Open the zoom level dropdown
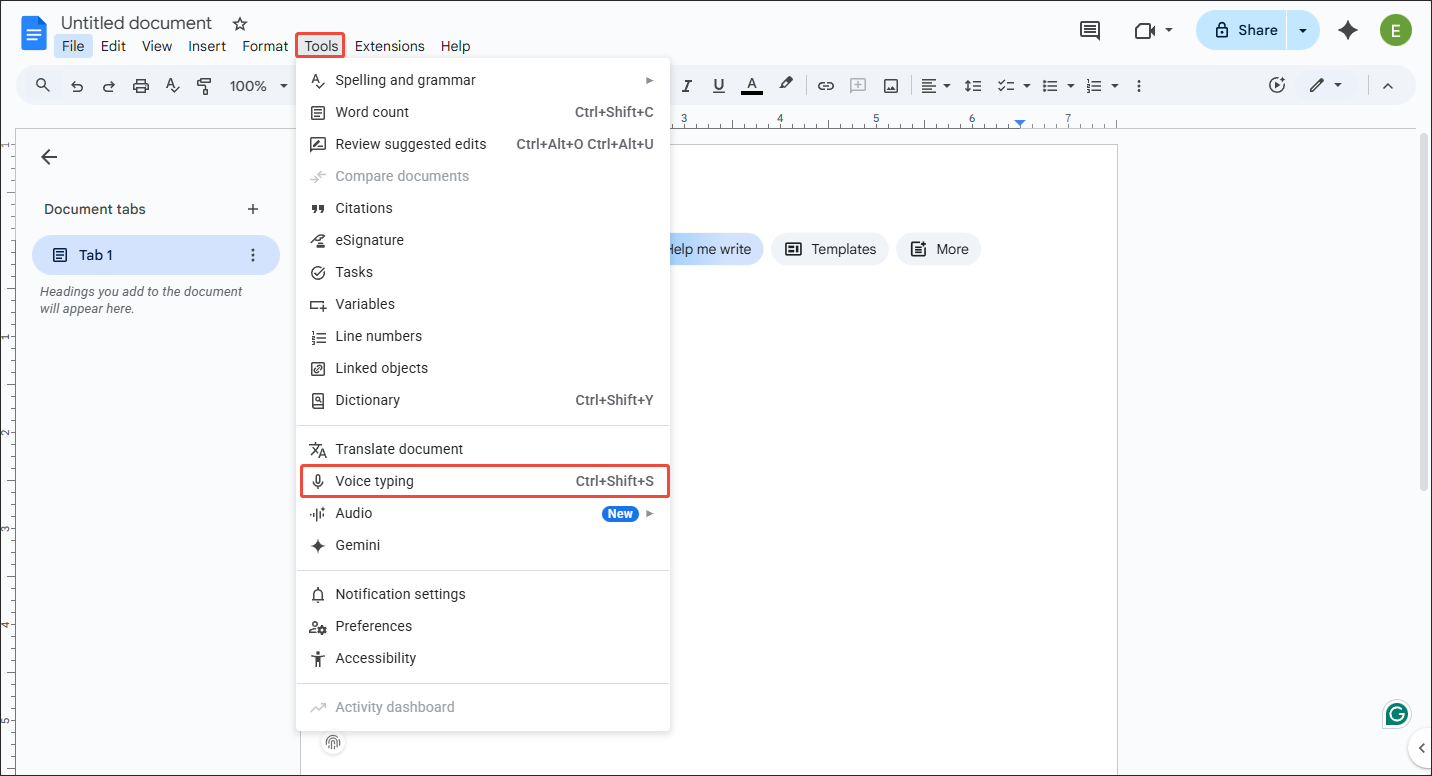 click(x=257, y=85)
